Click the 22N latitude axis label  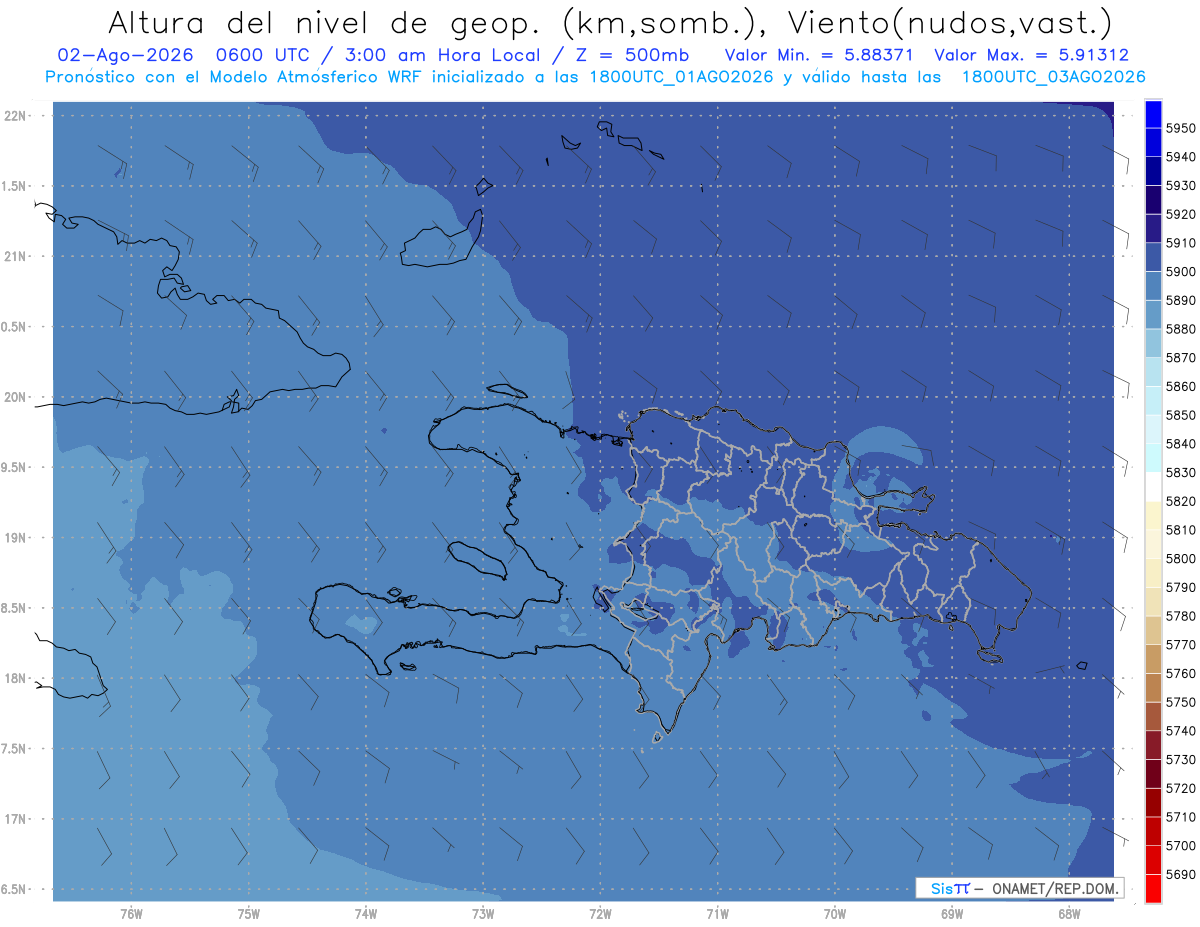(x=15, y=116)
